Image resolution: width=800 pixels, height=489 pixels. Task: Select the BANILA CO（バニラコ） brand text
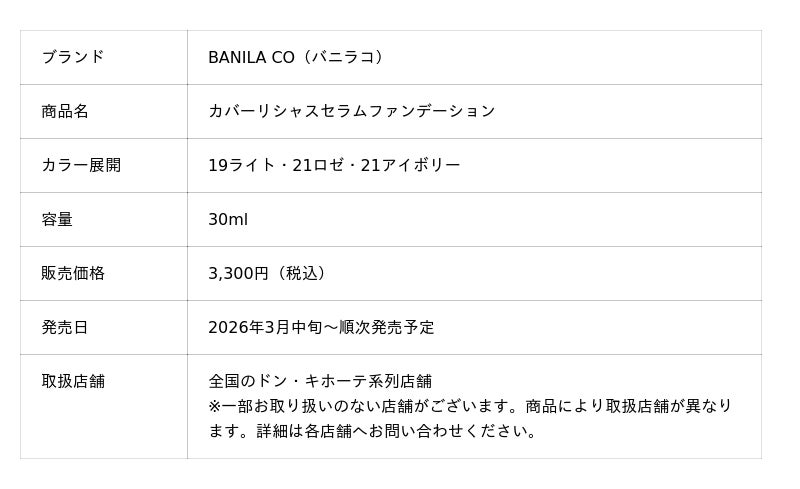click(297, 57)
